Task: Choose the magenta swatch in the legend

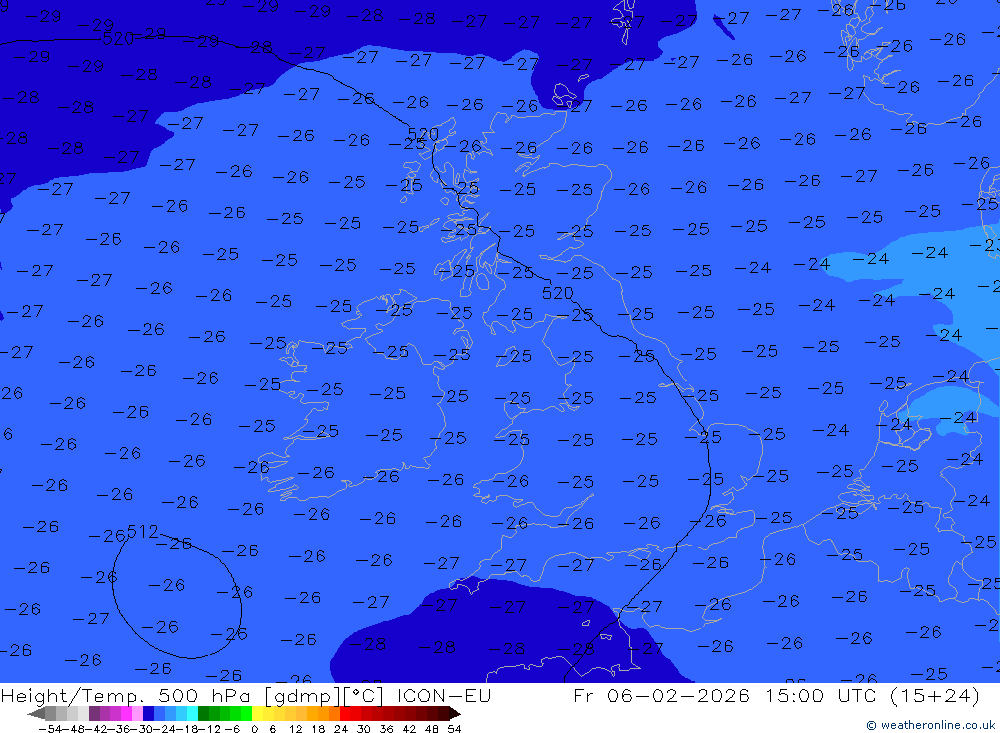Action: (x=126, y=713)
